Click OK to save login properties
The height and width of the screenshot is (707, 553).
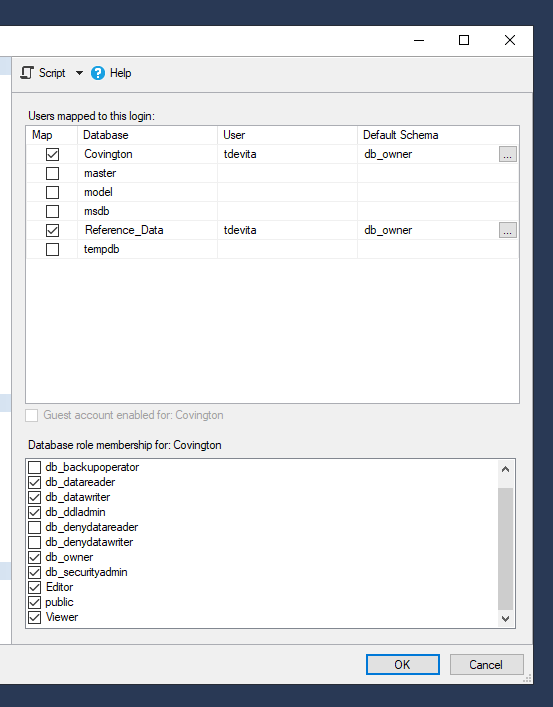point(402,665)
